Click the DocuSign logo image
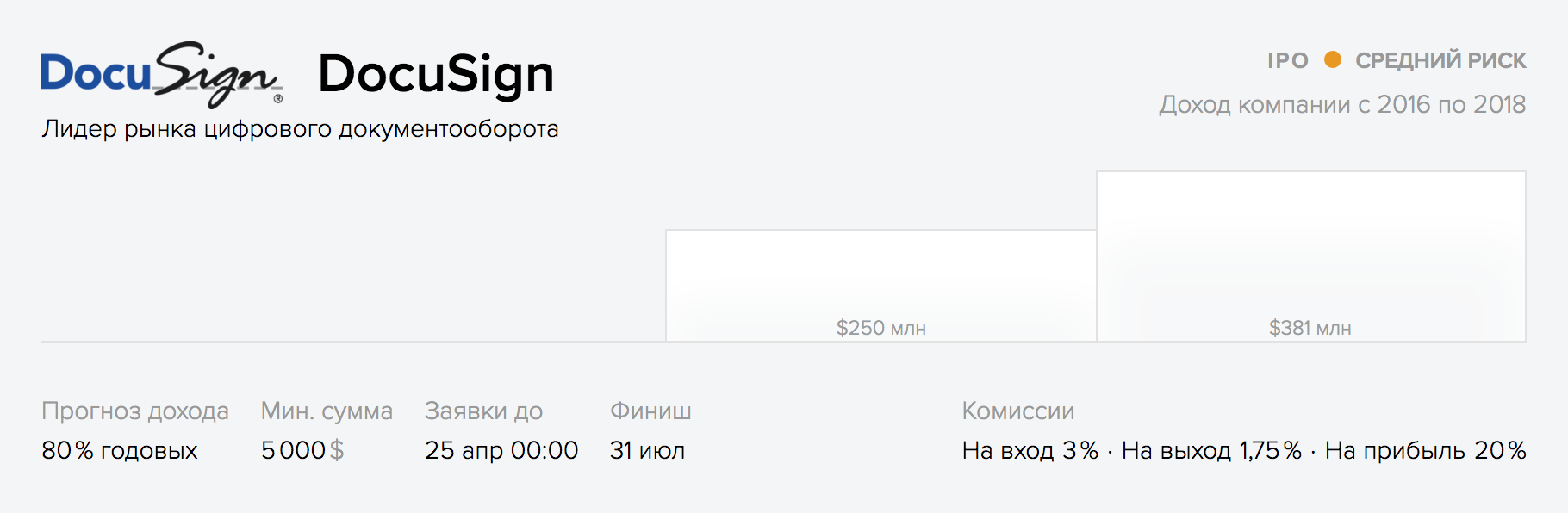This screenshot has width=1568, height=513. [162, 74]
